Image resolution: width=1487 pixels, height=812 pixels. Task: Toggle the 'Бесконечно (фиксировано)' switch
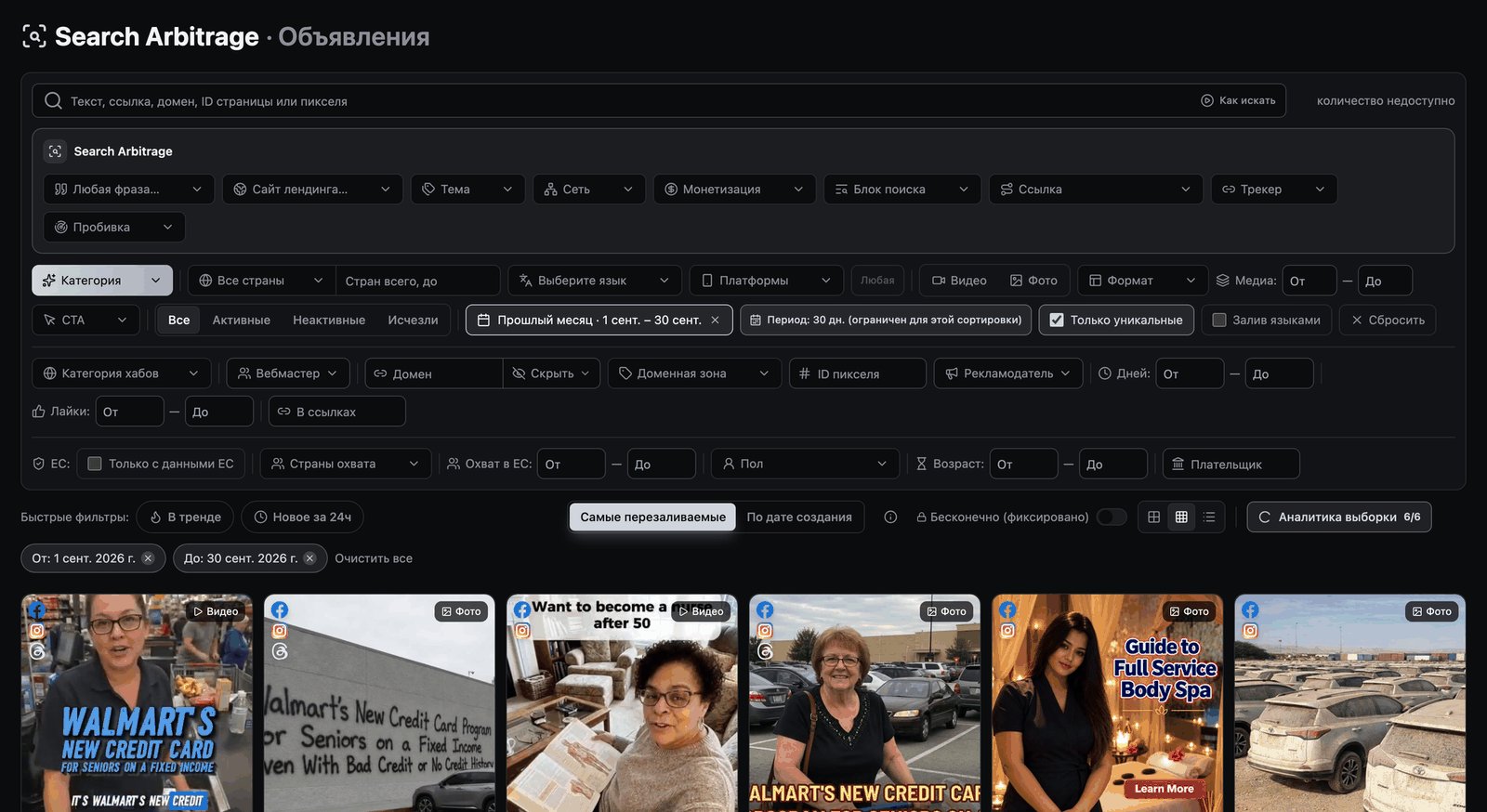(1112, 517)
